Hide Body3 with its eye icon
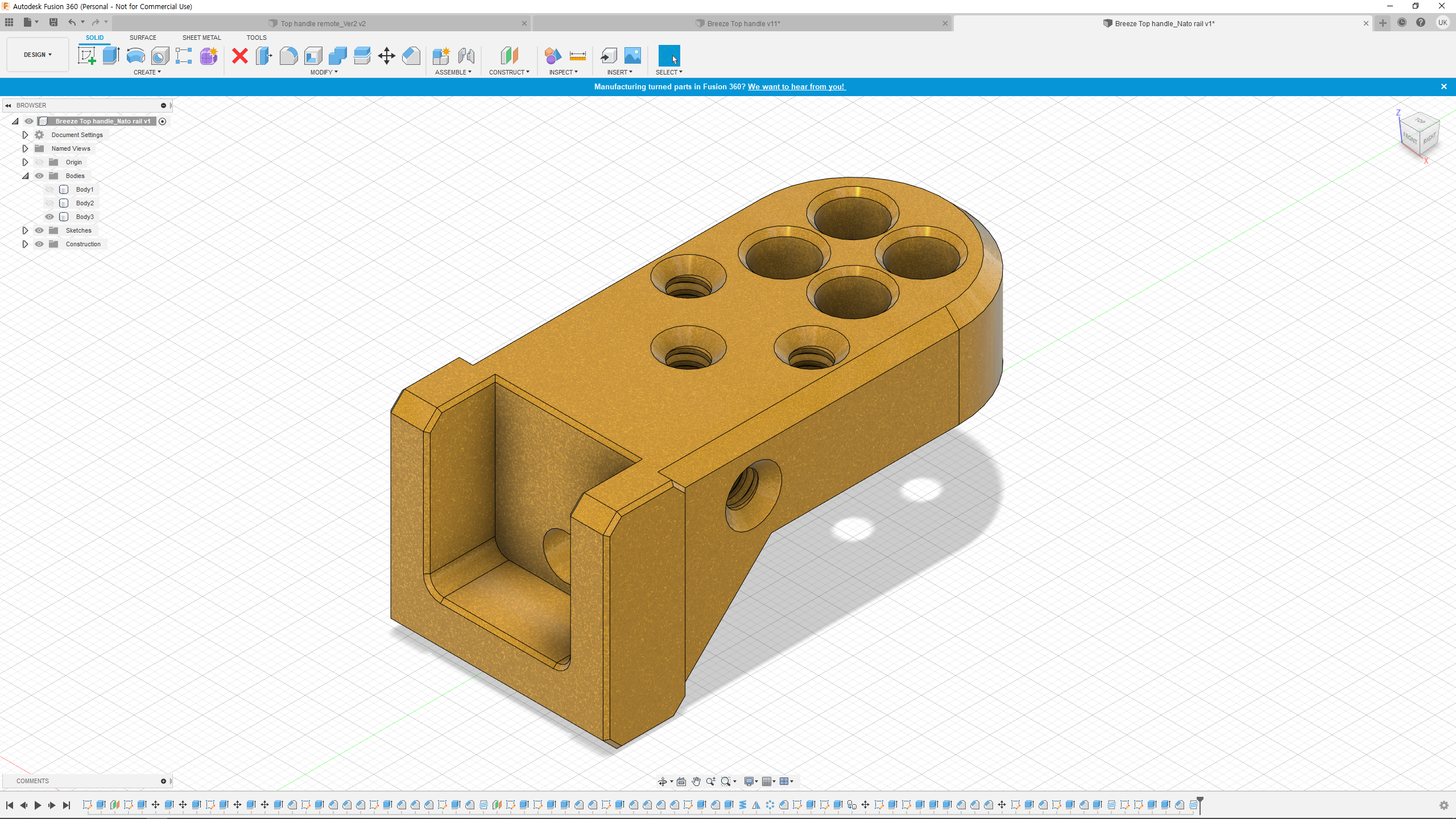This screenshot has height=819, width=1456. (49, 217)
